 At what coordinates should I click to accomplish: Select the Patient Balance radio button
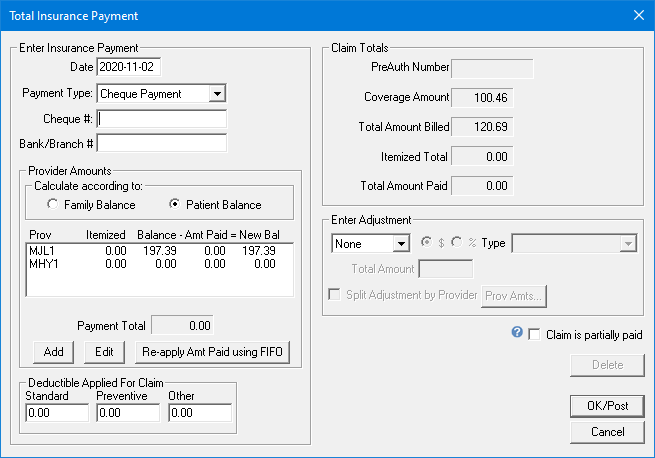click(x=175, y=205)
